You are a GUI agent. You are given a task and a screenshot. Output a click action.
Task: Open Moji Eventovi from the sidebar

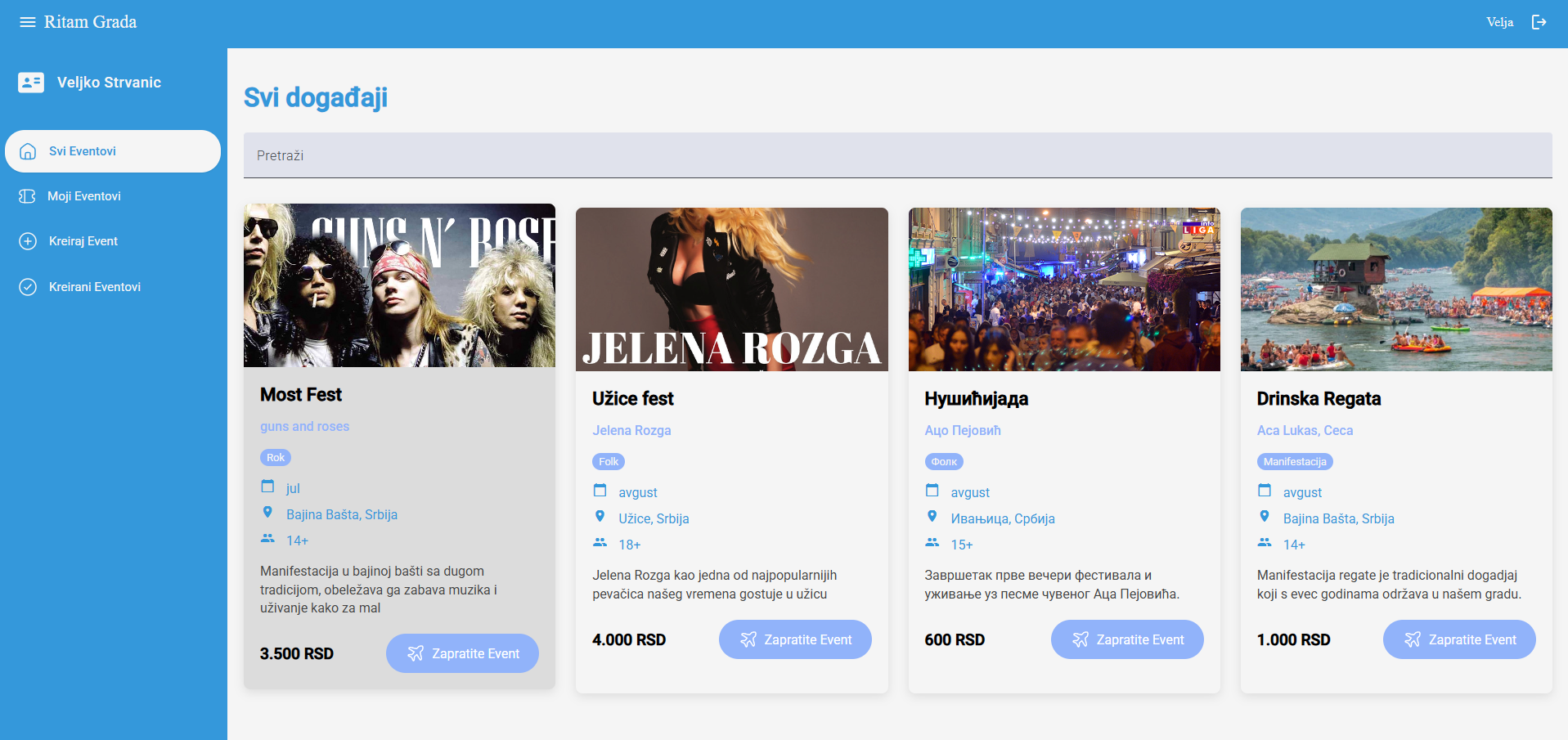tap(113, 196)
